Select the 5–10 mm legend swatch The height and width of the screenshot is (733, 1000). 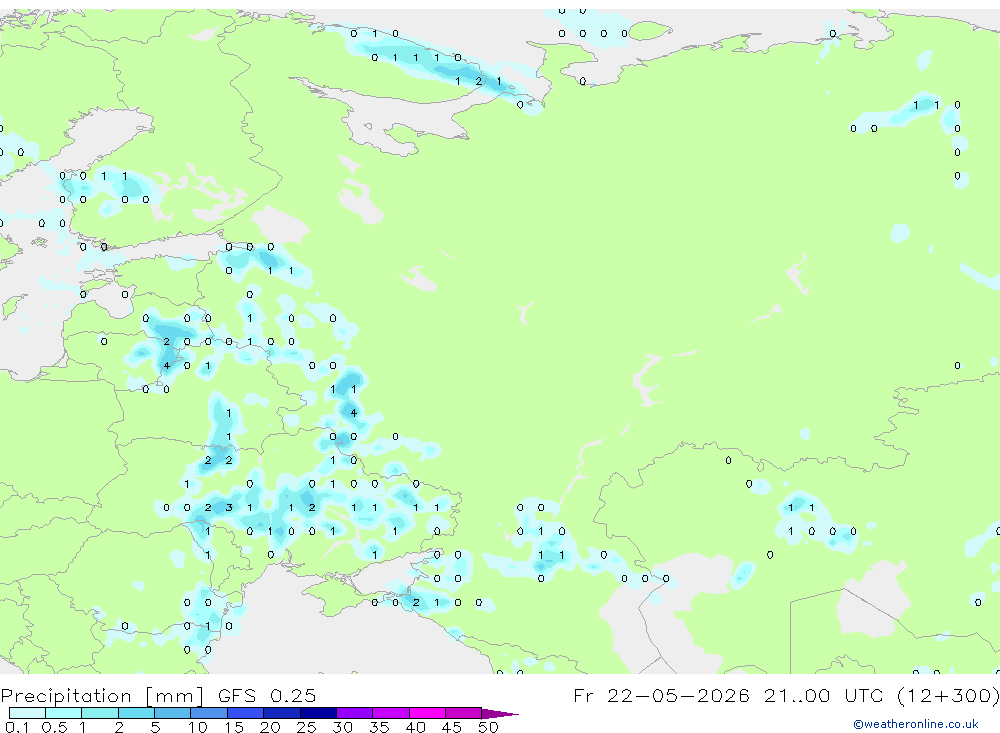coord(173,713)
